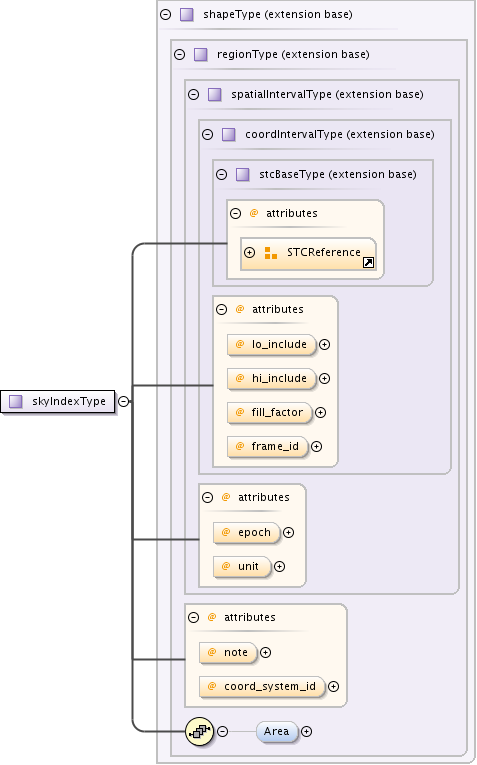Expand the fill_factor attribute details

point(320,413)
